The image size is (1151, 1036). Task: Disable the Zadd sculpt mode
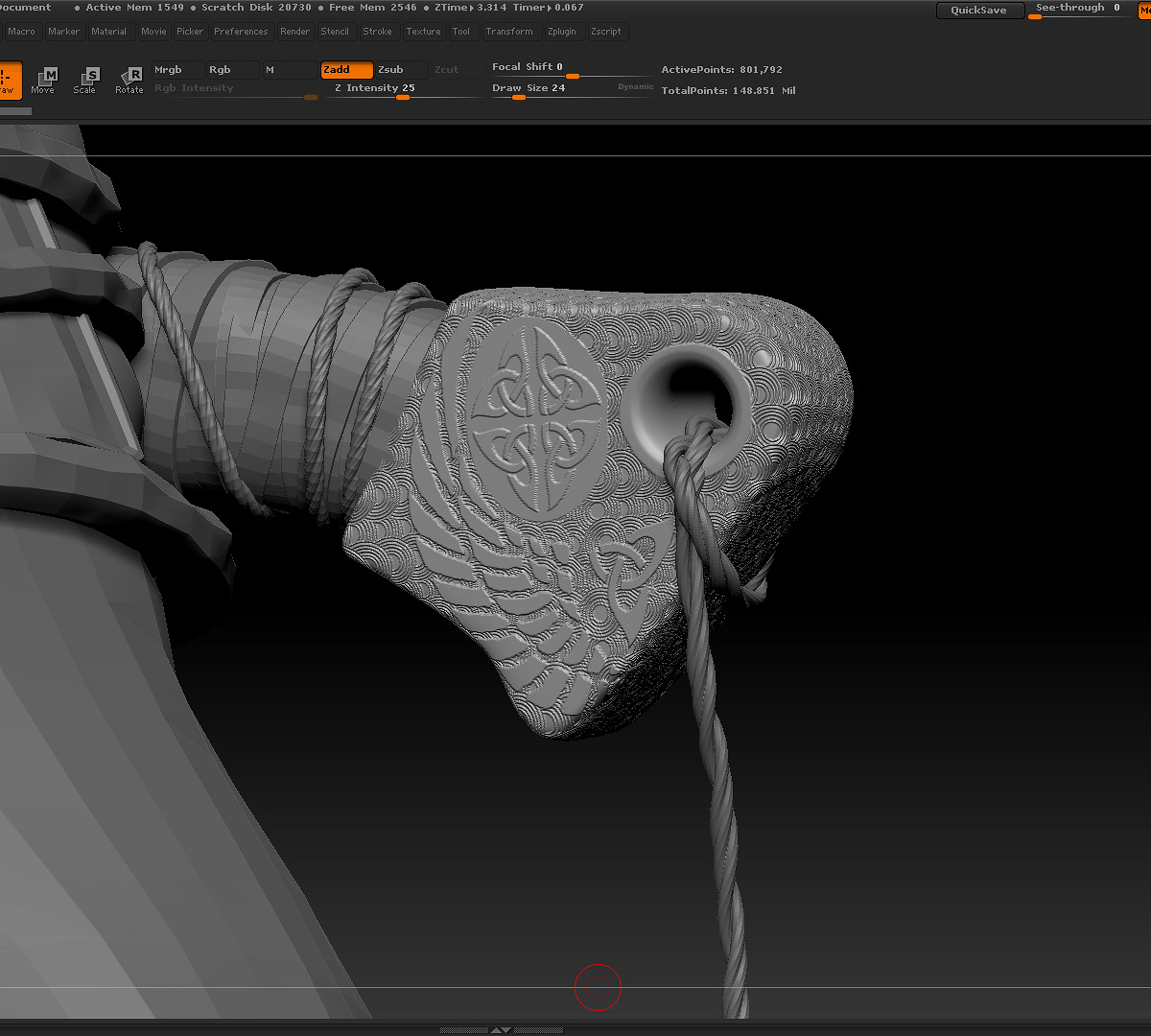[x=347, y=70]
